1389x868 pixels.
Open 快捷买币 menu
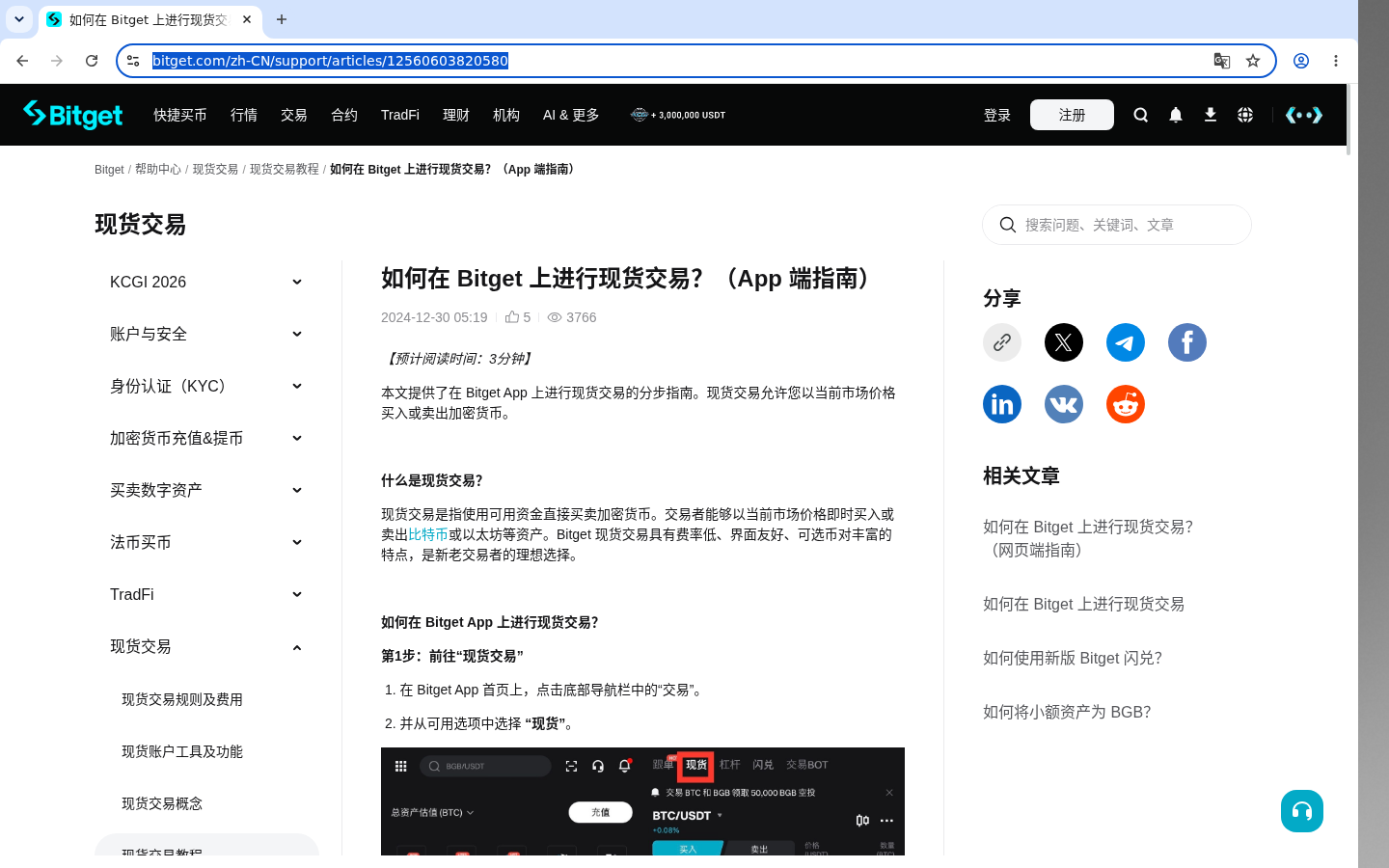(x=180, y=115)
